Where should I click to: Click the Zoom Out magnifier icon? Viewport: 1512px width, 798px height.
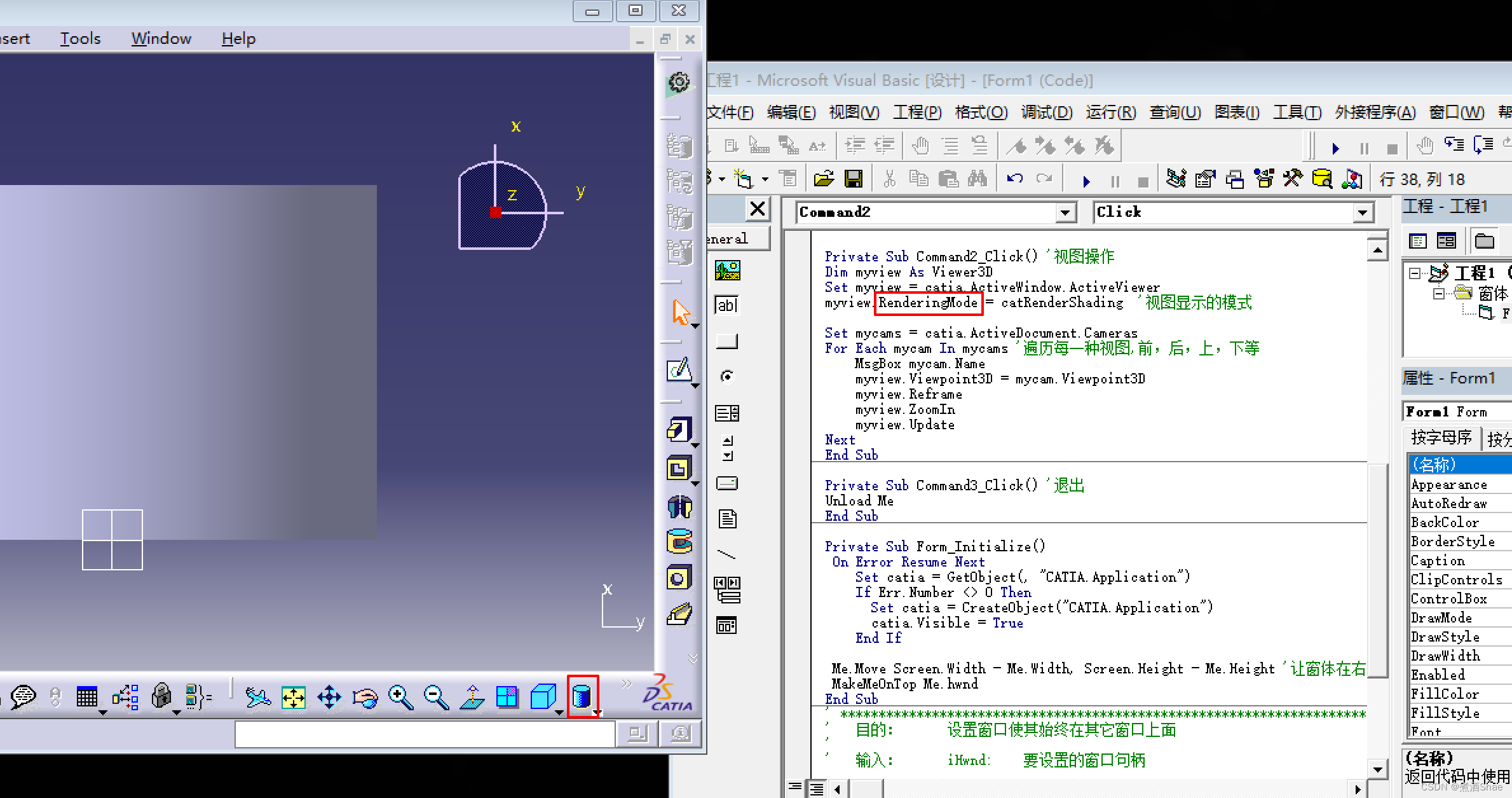436,698
